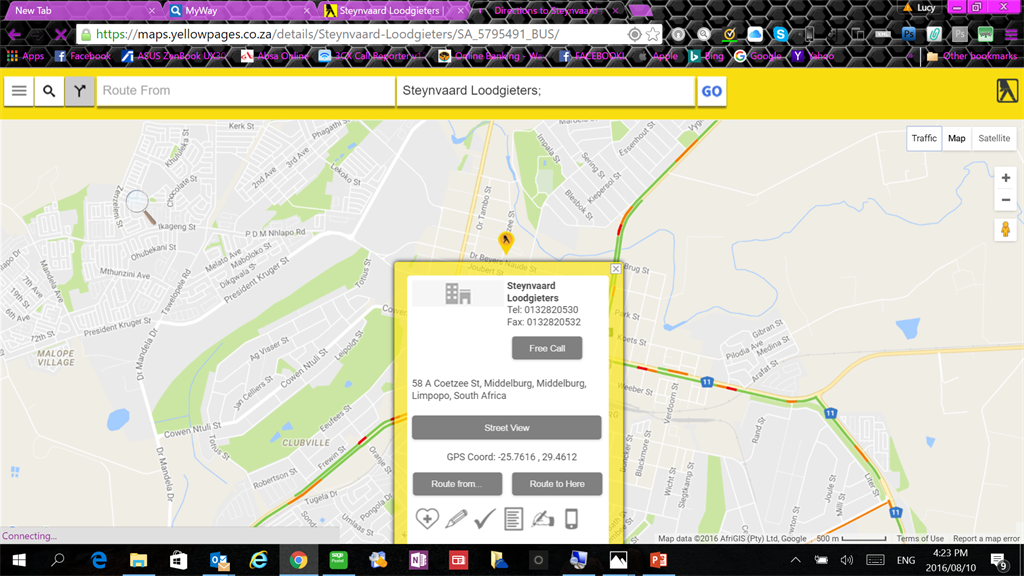Open Microsoft Edge from the taskbar
This screenshot has width=1024, height=576.
[x=99, y=560]
